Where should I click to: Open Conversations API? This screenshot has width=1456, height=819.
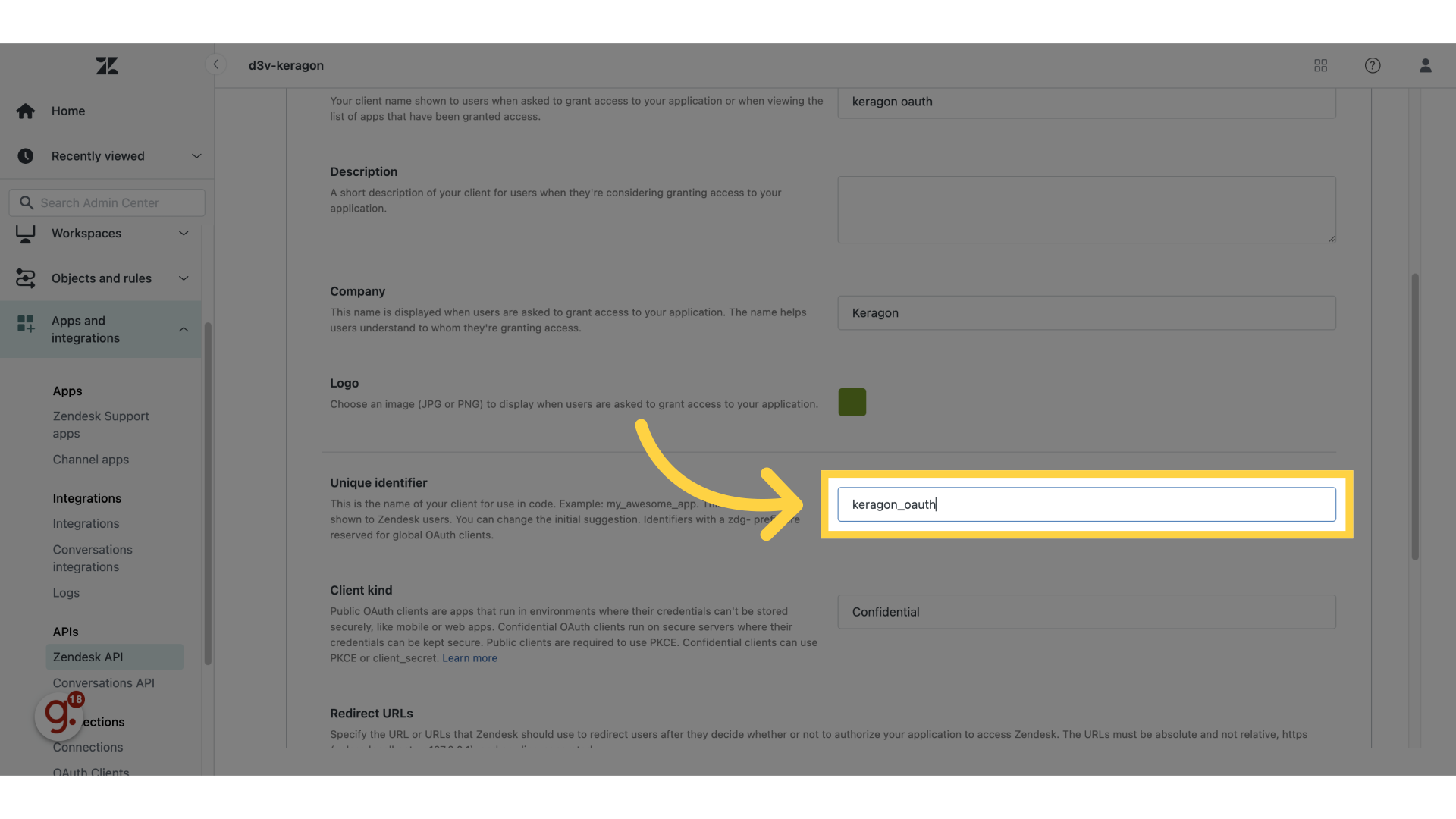[104, 683]
